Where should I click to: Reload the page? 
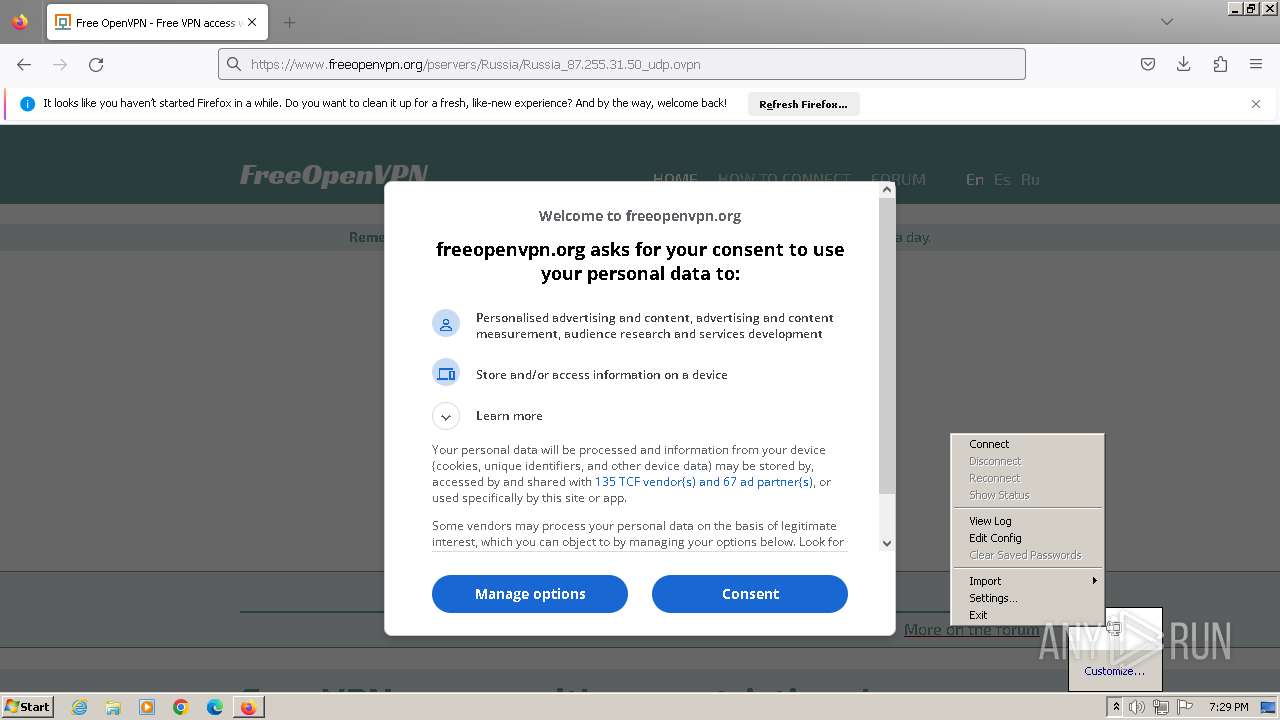pos(96,64)
